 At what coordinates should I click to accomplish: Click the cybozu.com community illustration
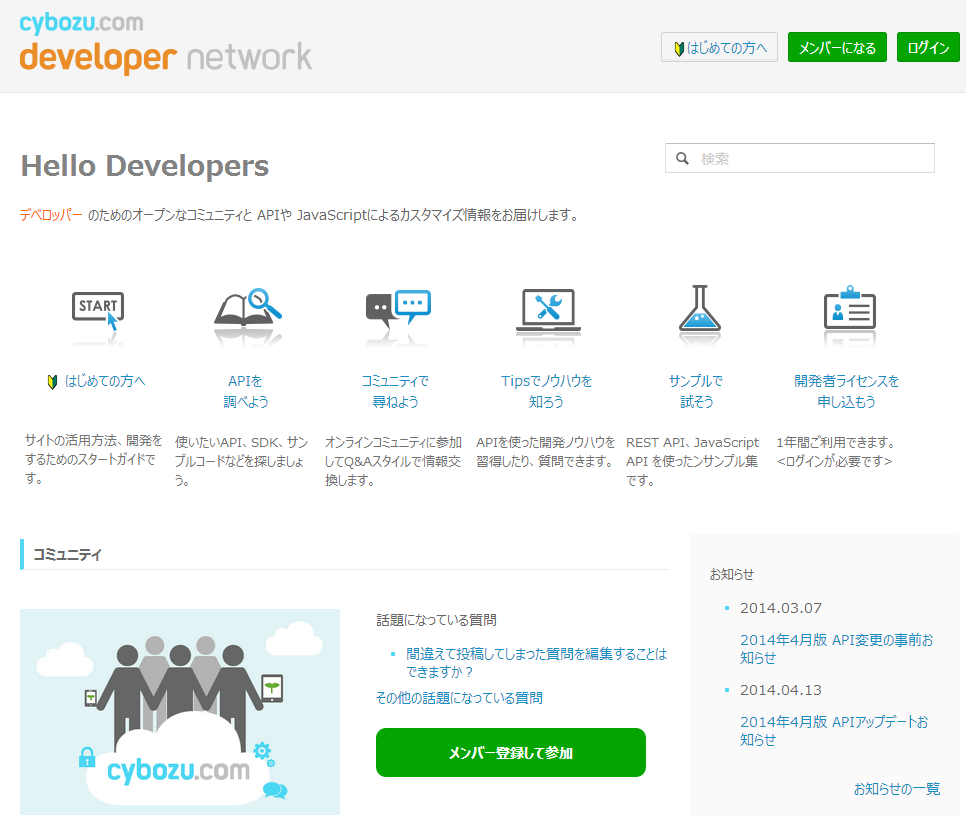click(180, 712)
